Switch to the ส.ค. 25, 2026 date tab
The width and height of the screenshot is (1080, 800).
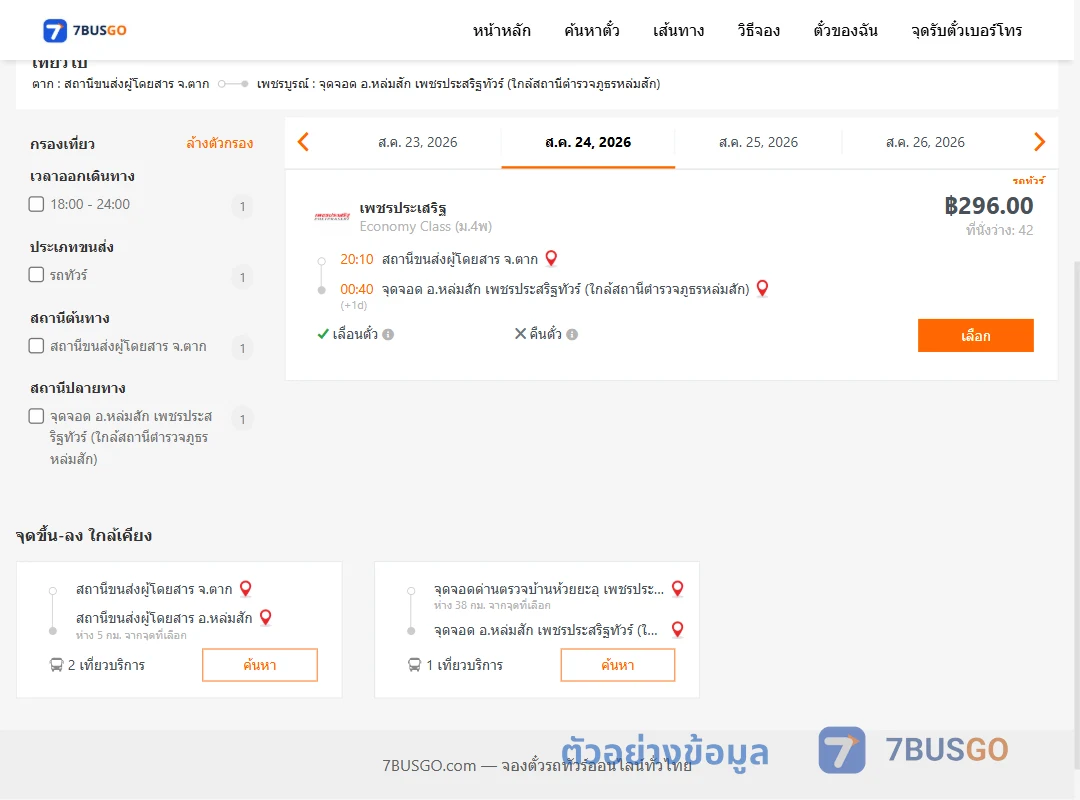pyautogui.click(x=758, y=143)
